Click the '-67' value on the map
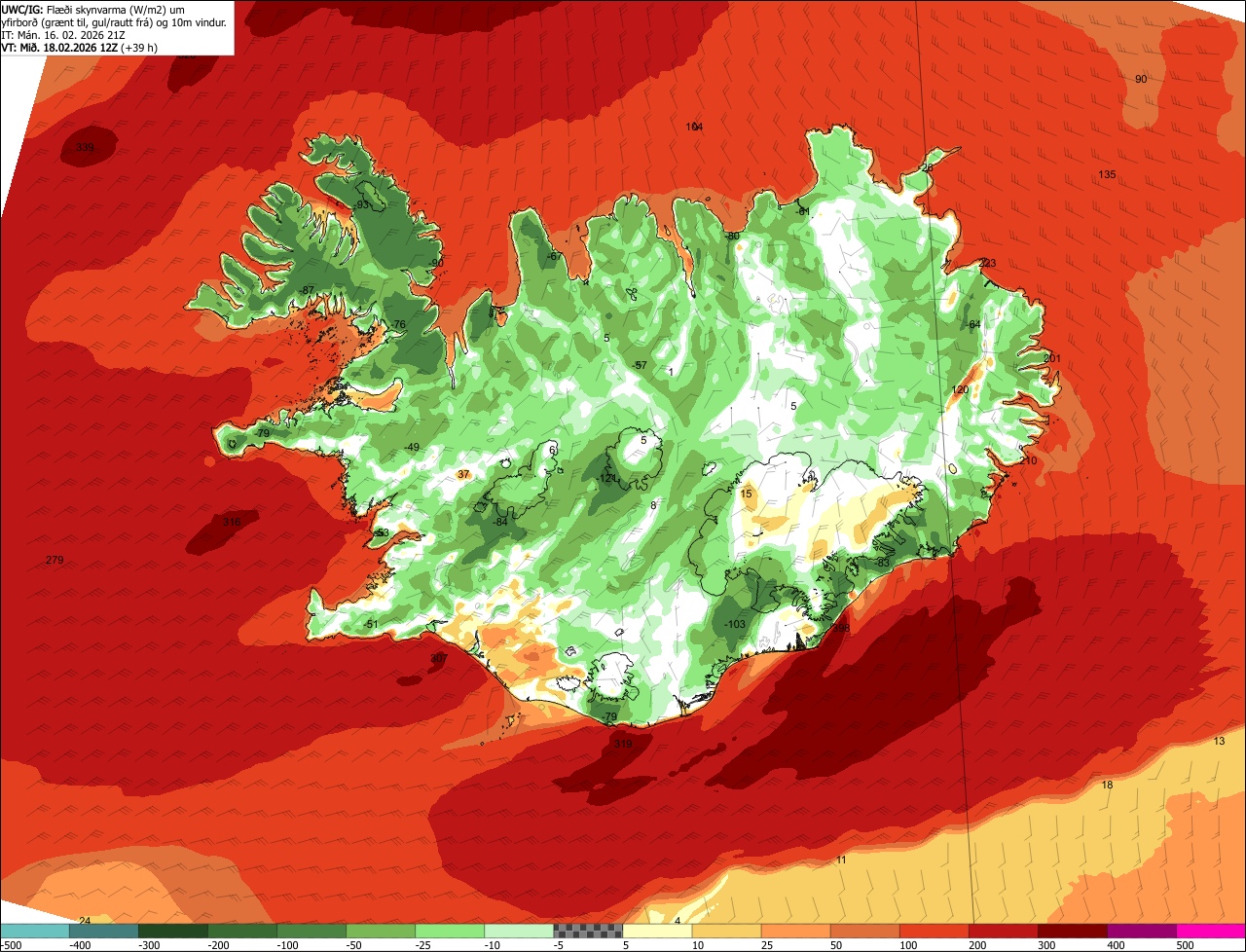The height and width of the screenshot is (952, 1246). 553,256
